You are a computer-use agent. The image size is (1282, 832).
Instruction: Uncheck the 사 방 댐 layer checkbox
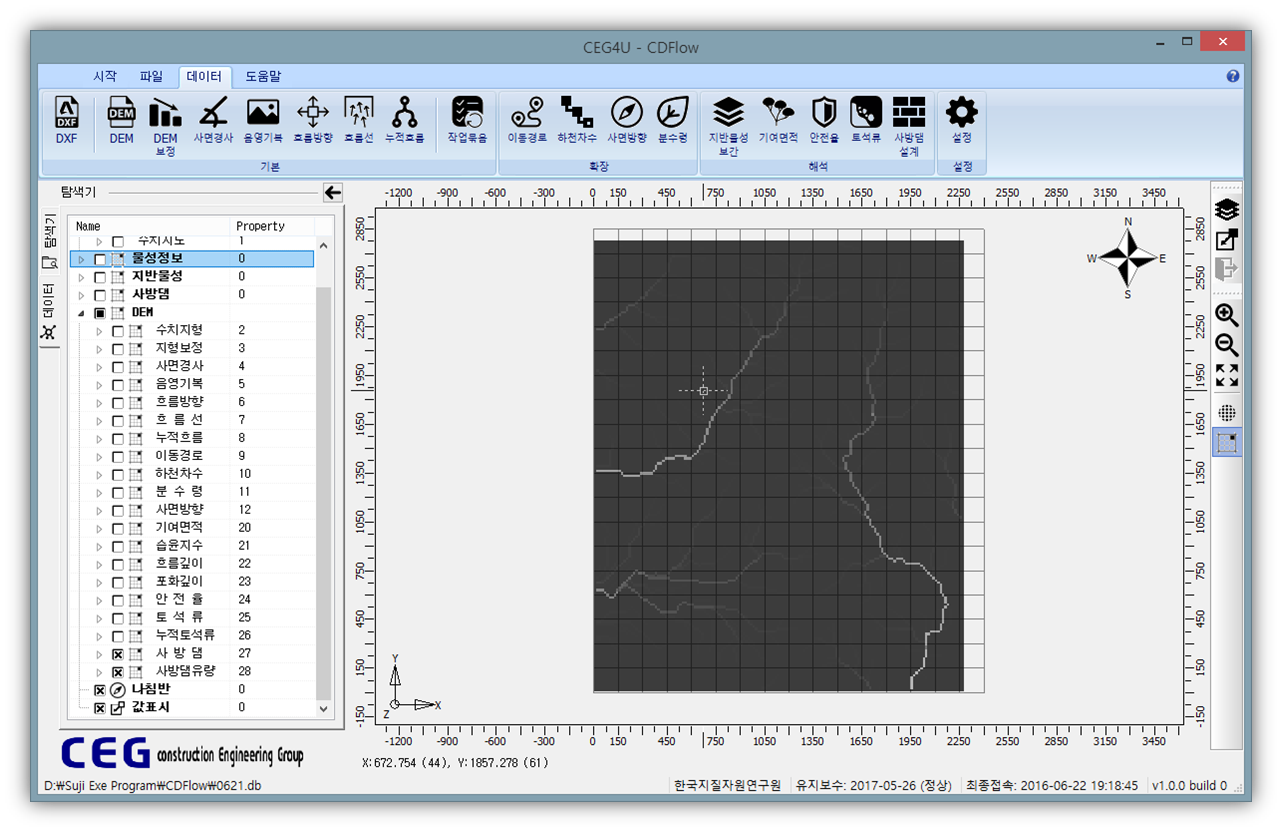tap(118, 654)
